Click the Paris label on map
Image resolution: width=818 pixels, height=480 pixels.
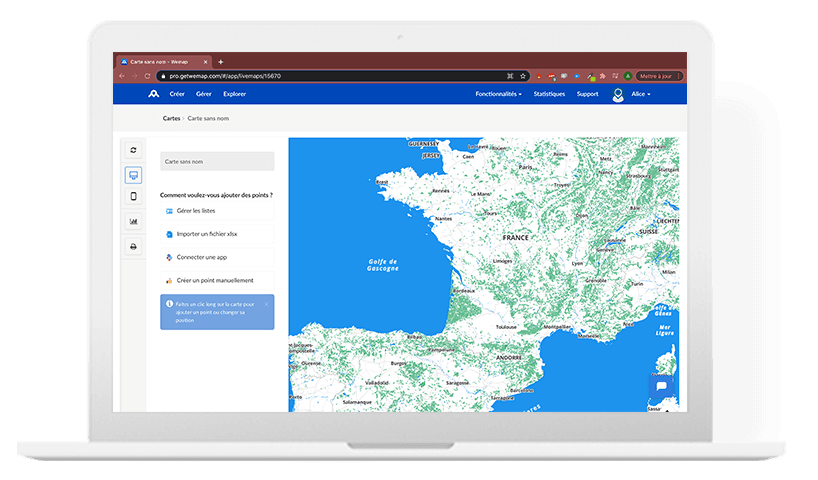(x=525, y=167)
